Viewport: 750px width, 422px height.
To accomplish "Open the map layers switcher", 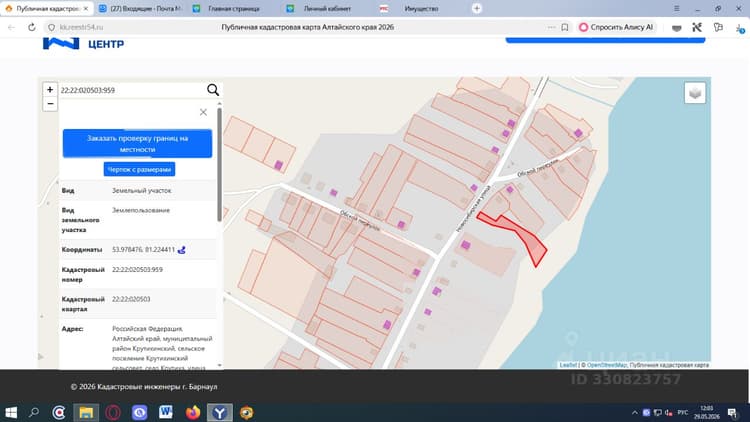I will (695, 93).
